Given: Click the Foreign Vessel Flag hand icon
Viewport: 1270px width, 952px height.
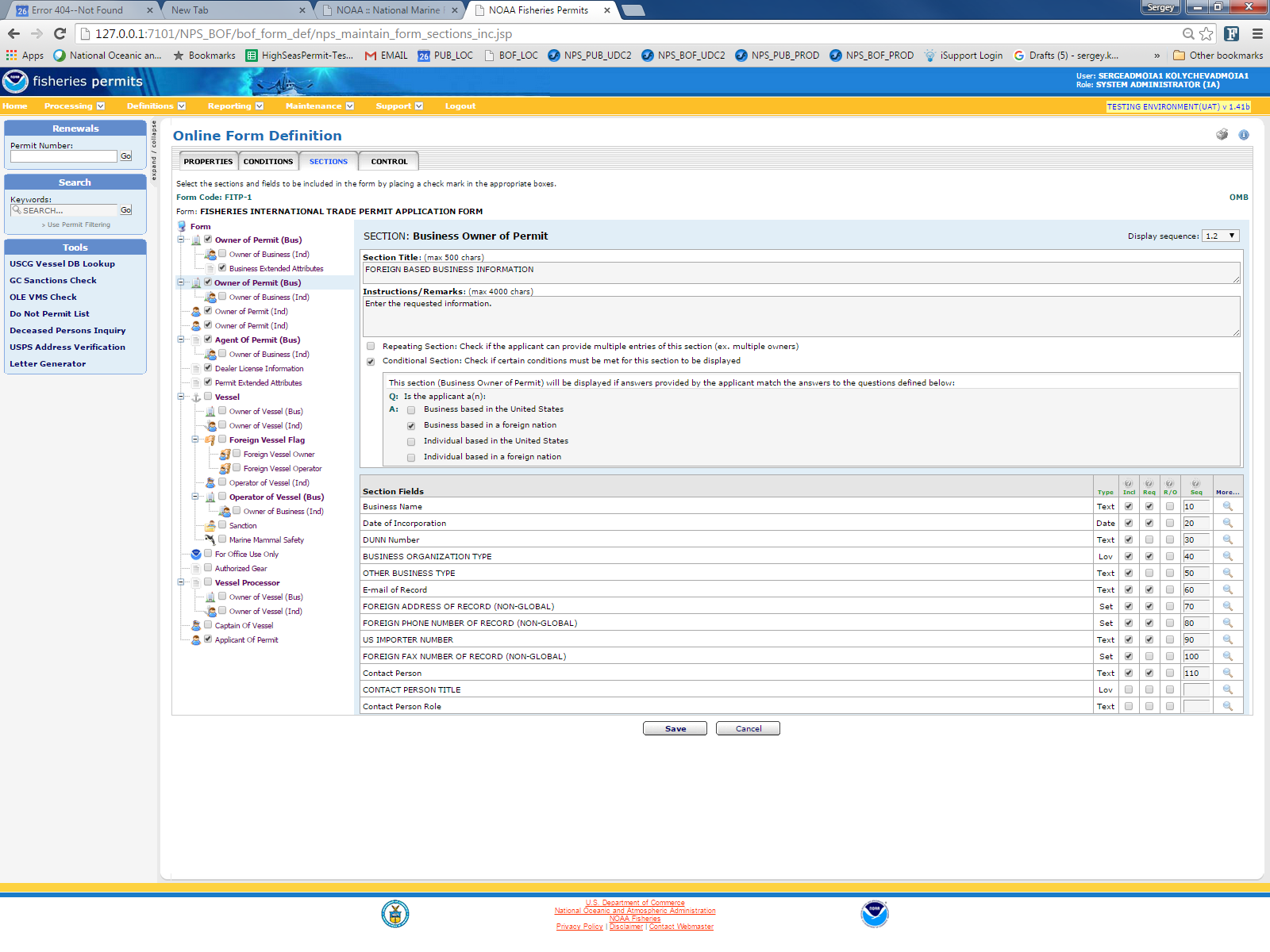Looking at the screenshot, I should (x=210, y=440).
